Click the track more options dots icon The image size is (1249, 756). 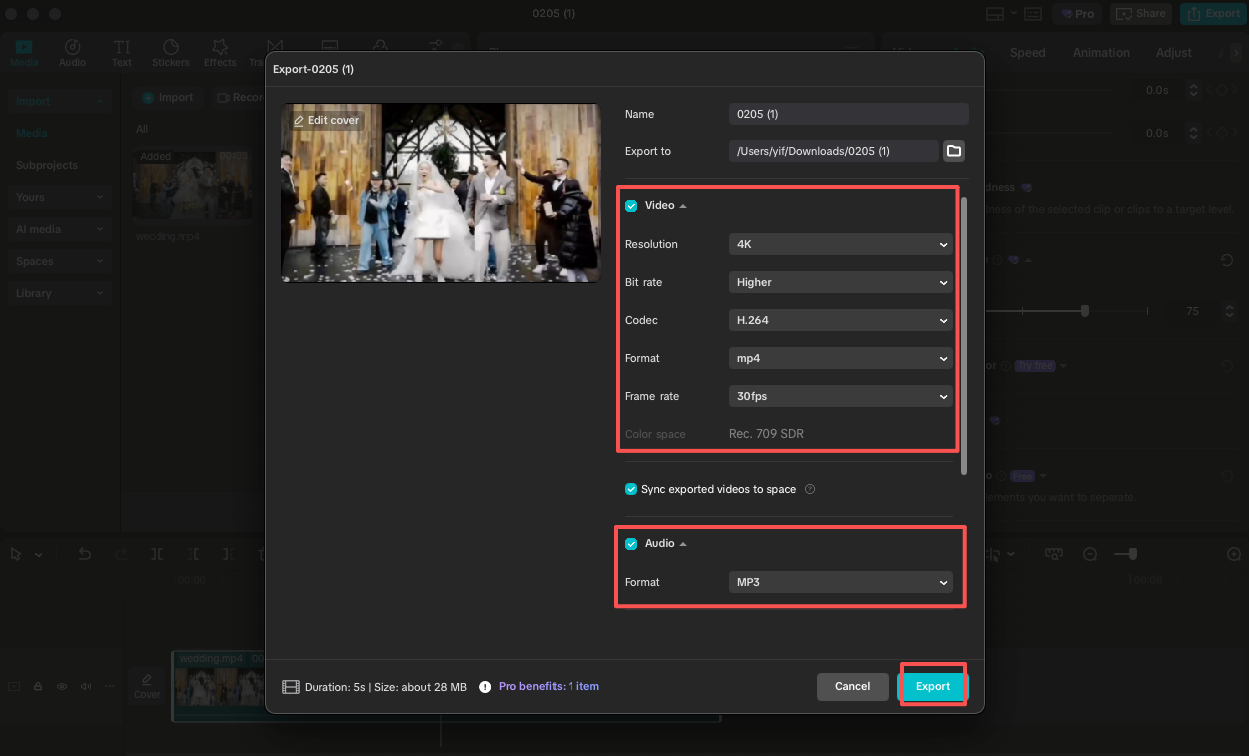[110, 687]
